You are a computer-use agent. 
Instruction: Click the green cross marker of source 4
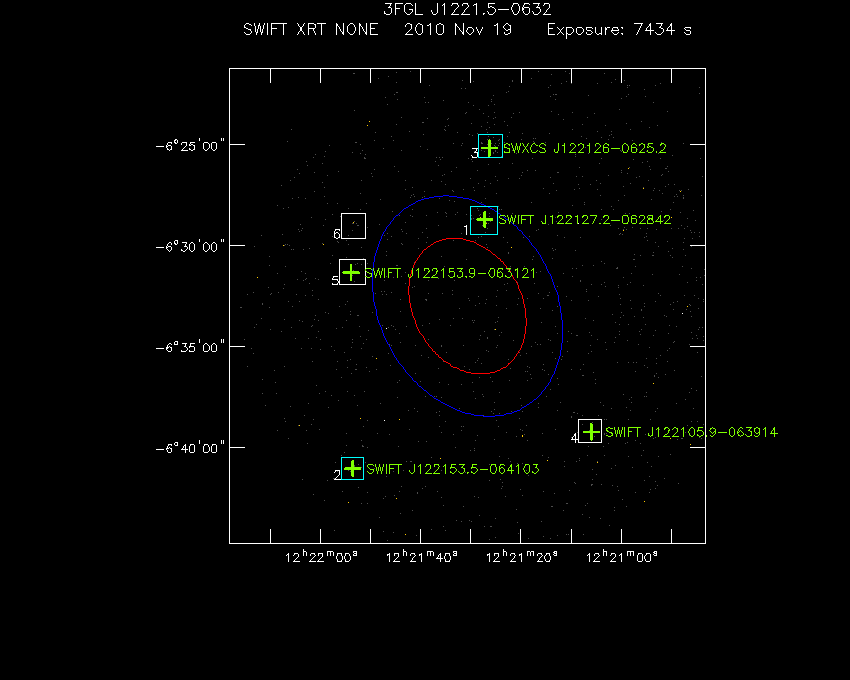(x=591, y=432)
